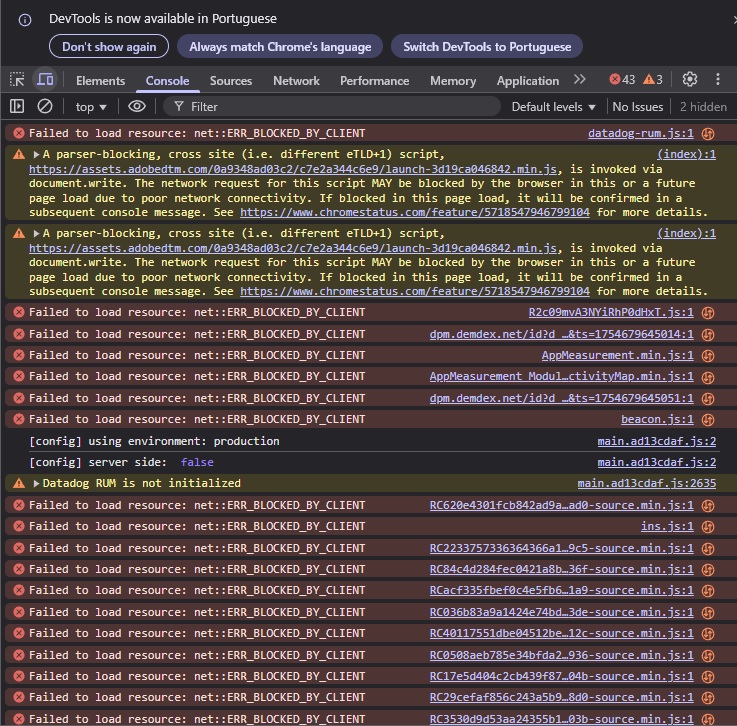Click Always match Chrome's language
The height and width of the screenshot is (726, 737).
(x=280, y=47)
